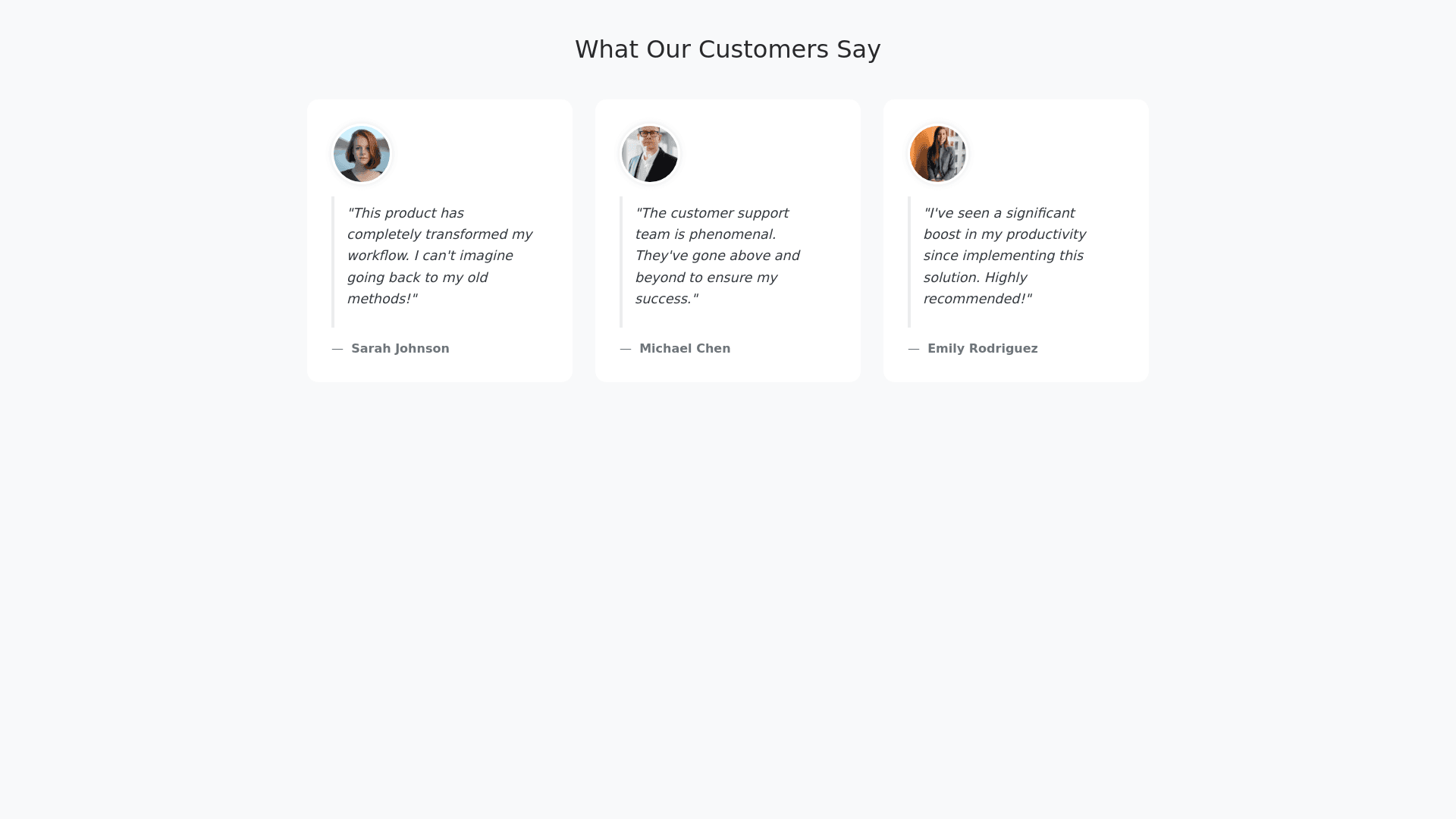The image size is (1456, 819).
Task: Click the name Michael Chen
Action: tap(685, 349)
